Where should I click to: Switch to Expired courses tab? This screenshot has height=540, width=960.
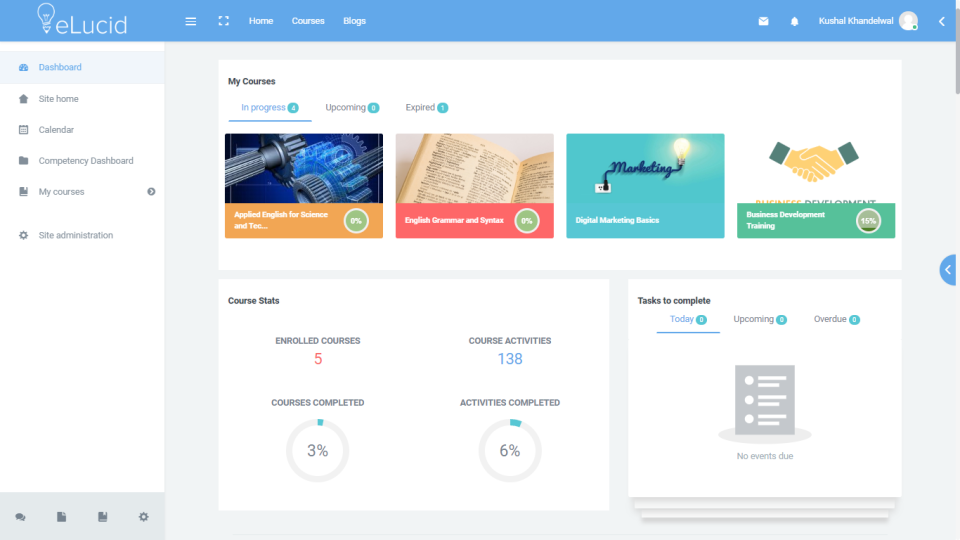(426, 108)
